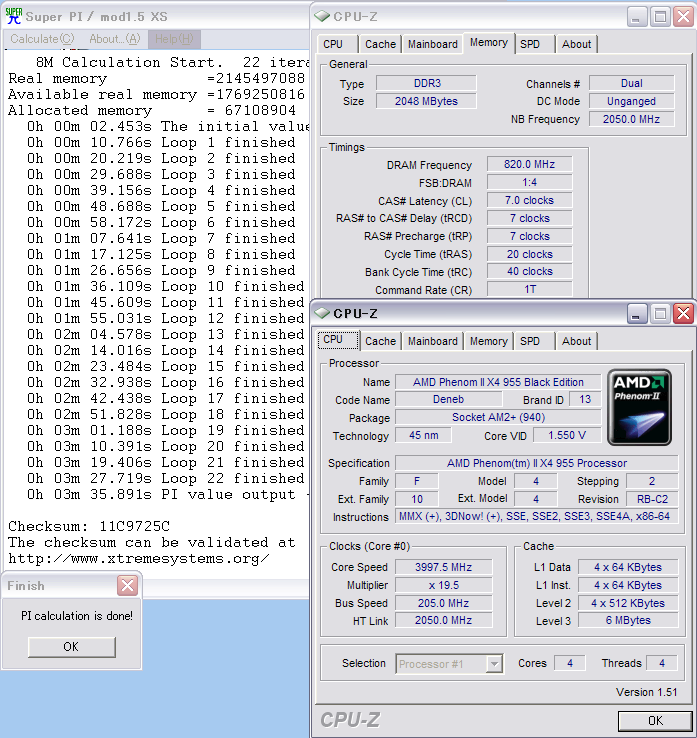Screen dimensions: 697x738
Task: Click the DRAM Frequency 820.0 MHz value
Action: click(529, 164)
